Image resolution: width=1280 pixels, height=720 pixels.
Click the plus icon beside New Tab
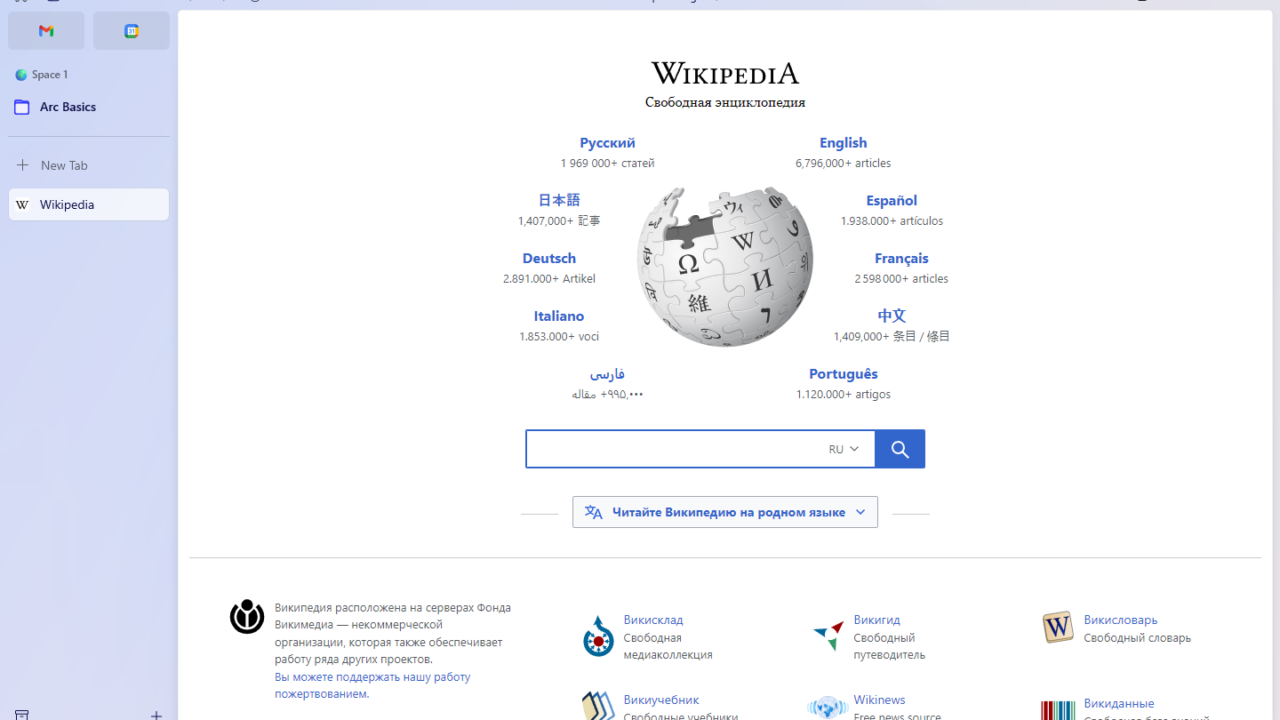pos(22,165)
